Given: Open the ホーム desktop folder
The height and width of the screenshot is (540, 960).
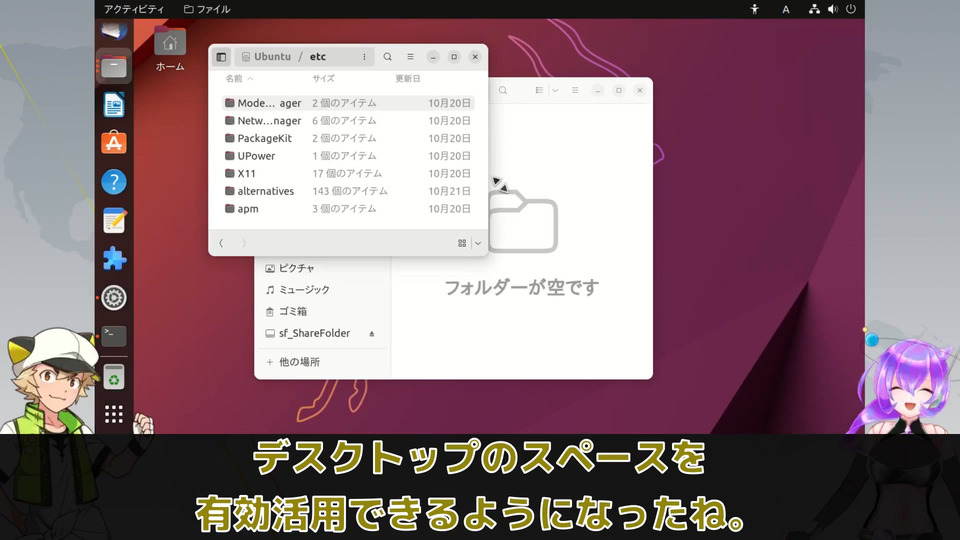Looking at the screenshot, I should coord(170,50).
